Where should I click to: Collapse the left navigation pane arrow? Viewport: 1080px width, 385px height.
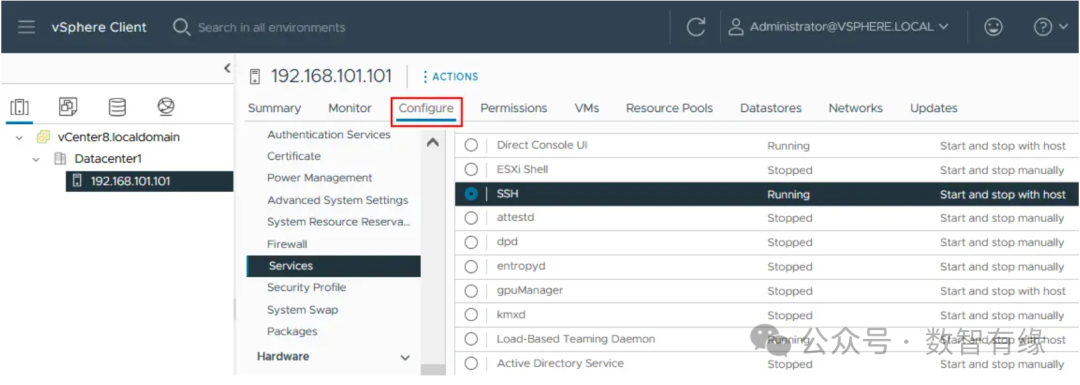point(227,67)
